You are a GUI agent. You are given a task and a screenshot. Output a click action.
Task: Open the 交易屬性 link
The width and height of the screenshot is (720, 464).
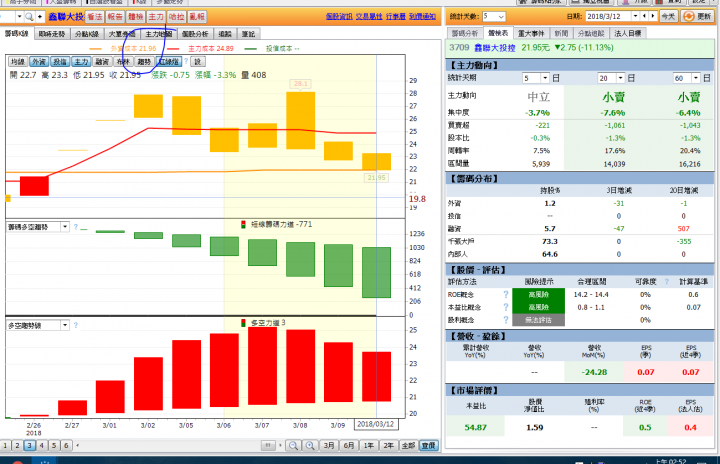pyautogui.click(x=369, y=17)
